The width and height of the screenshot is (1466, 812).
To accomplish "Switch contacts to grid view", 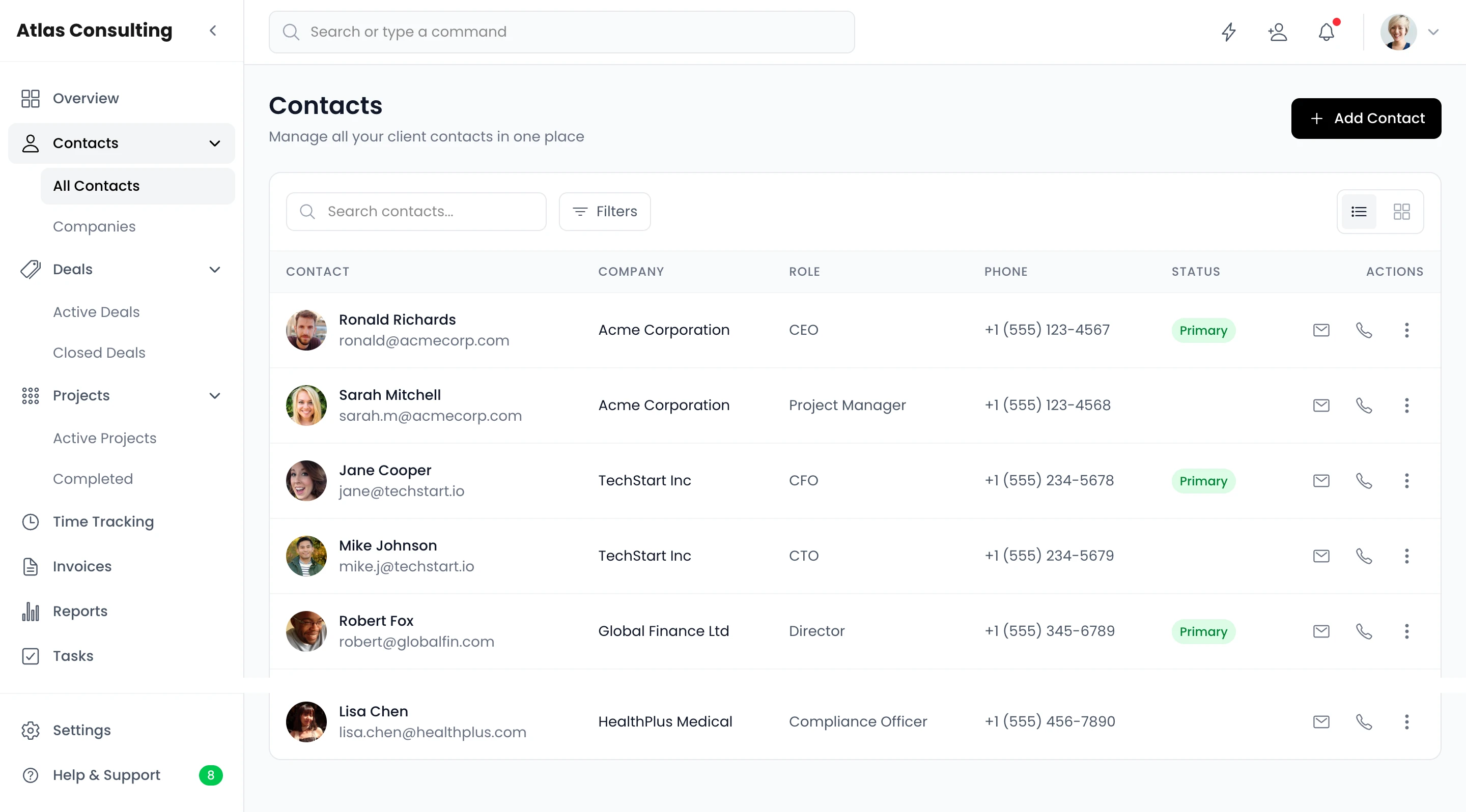I will (1402, 211).
